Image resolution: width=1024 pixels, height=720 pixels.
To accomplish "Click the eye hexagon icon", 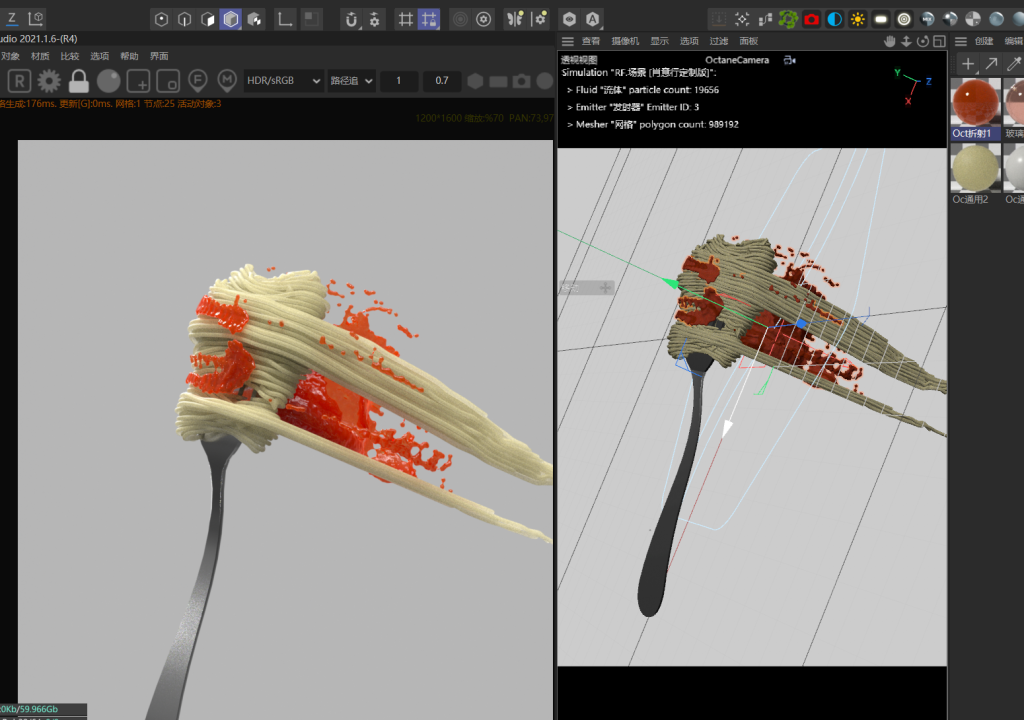I will click(x=569, y=20).
